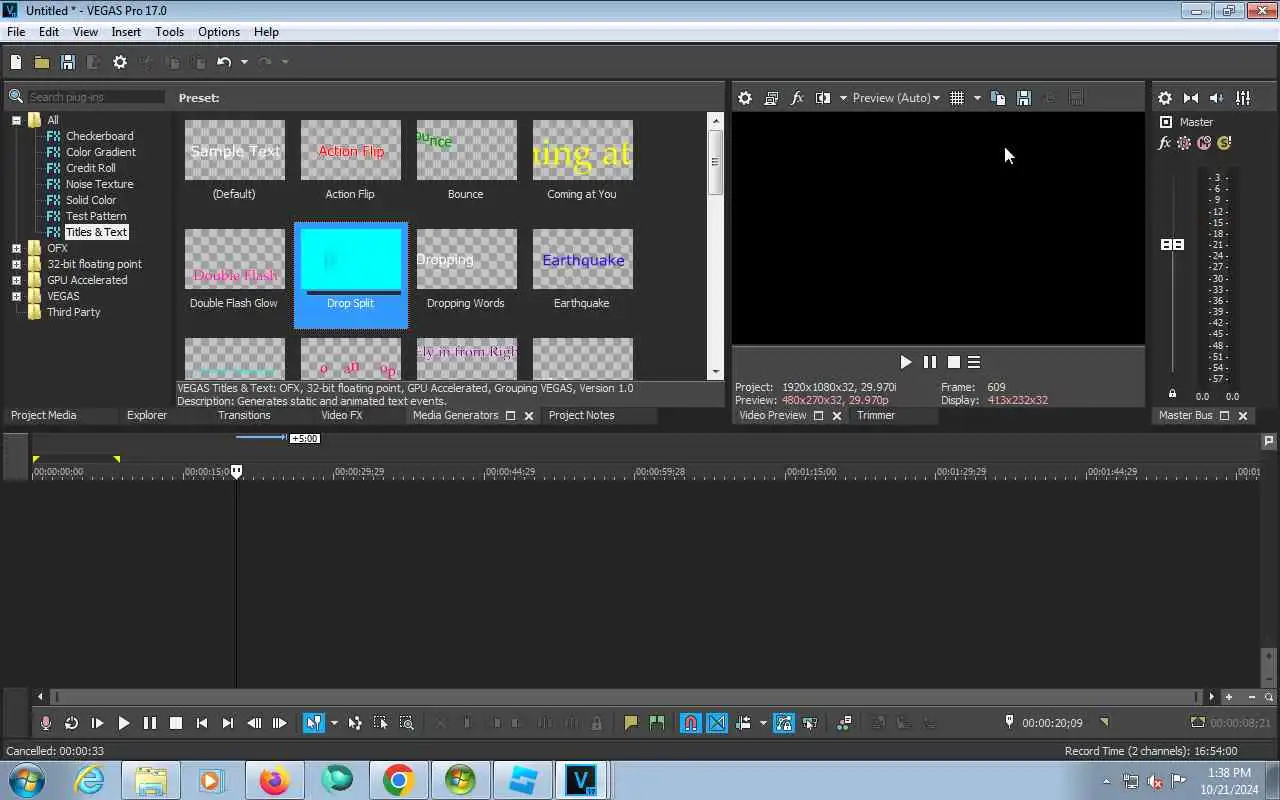Screen dimensions: 1280x800
Task: Switch to the Video FX tab
Action: pos(342,415)
